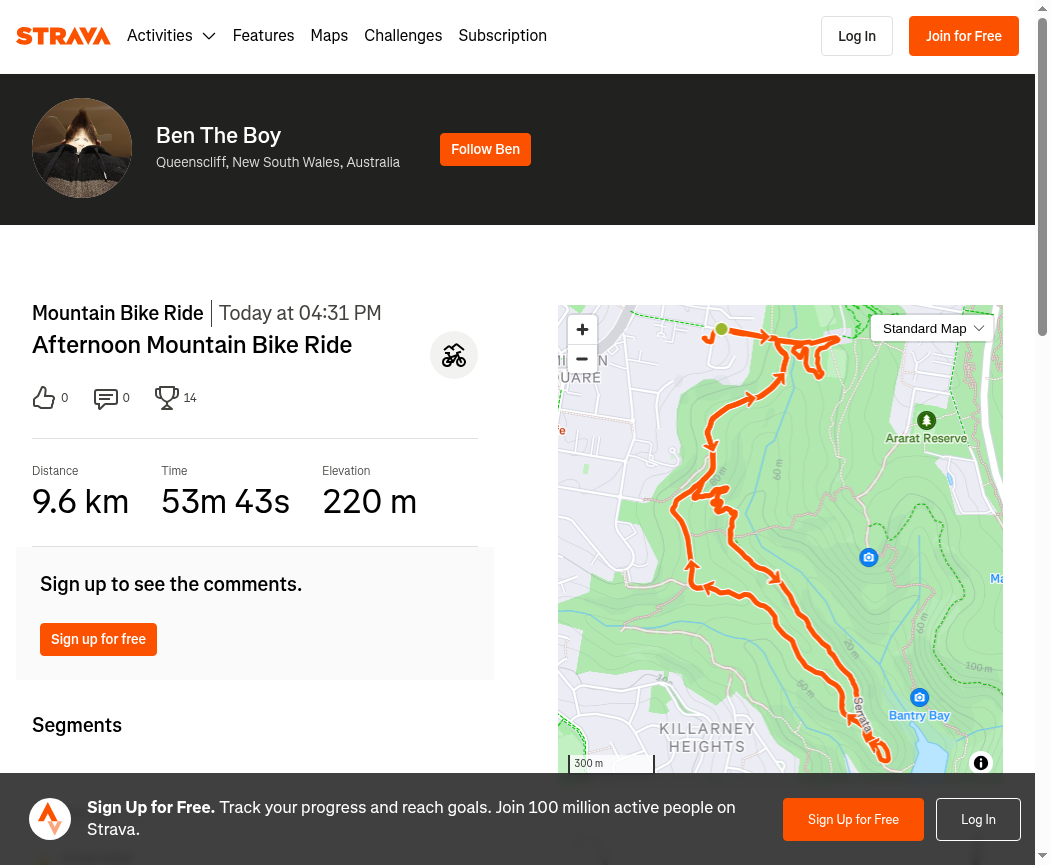Give kudos with the thumbs-up icon
This screenshot has width=1050, height=865.
44,398
